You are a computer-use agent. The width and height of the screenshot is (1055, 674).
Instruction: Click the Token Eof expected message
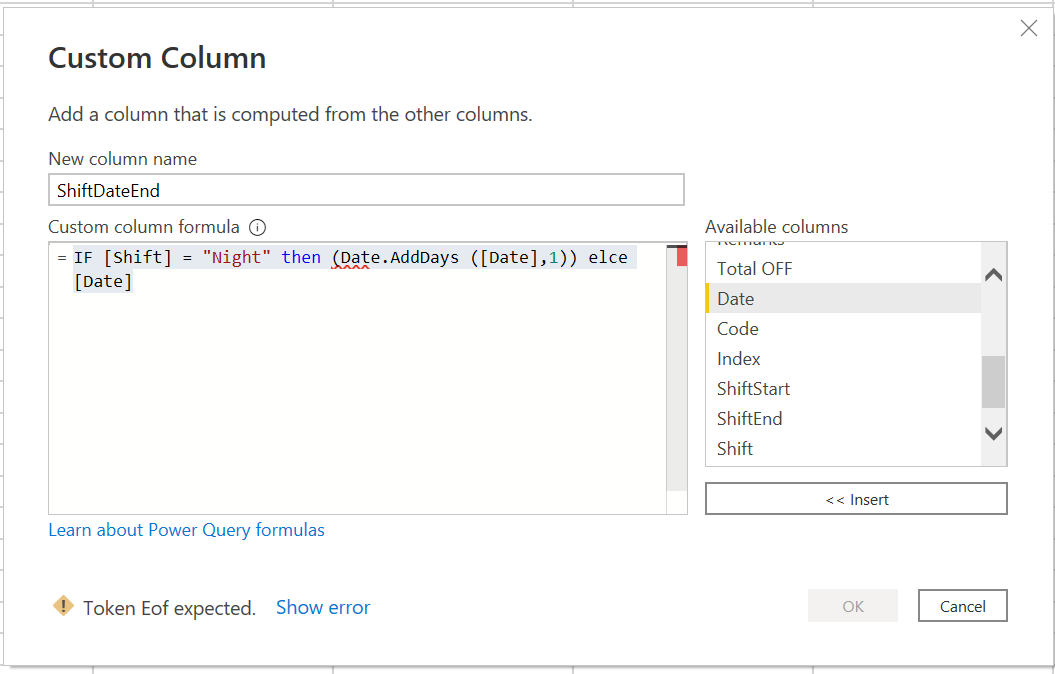tap(170, 608)
